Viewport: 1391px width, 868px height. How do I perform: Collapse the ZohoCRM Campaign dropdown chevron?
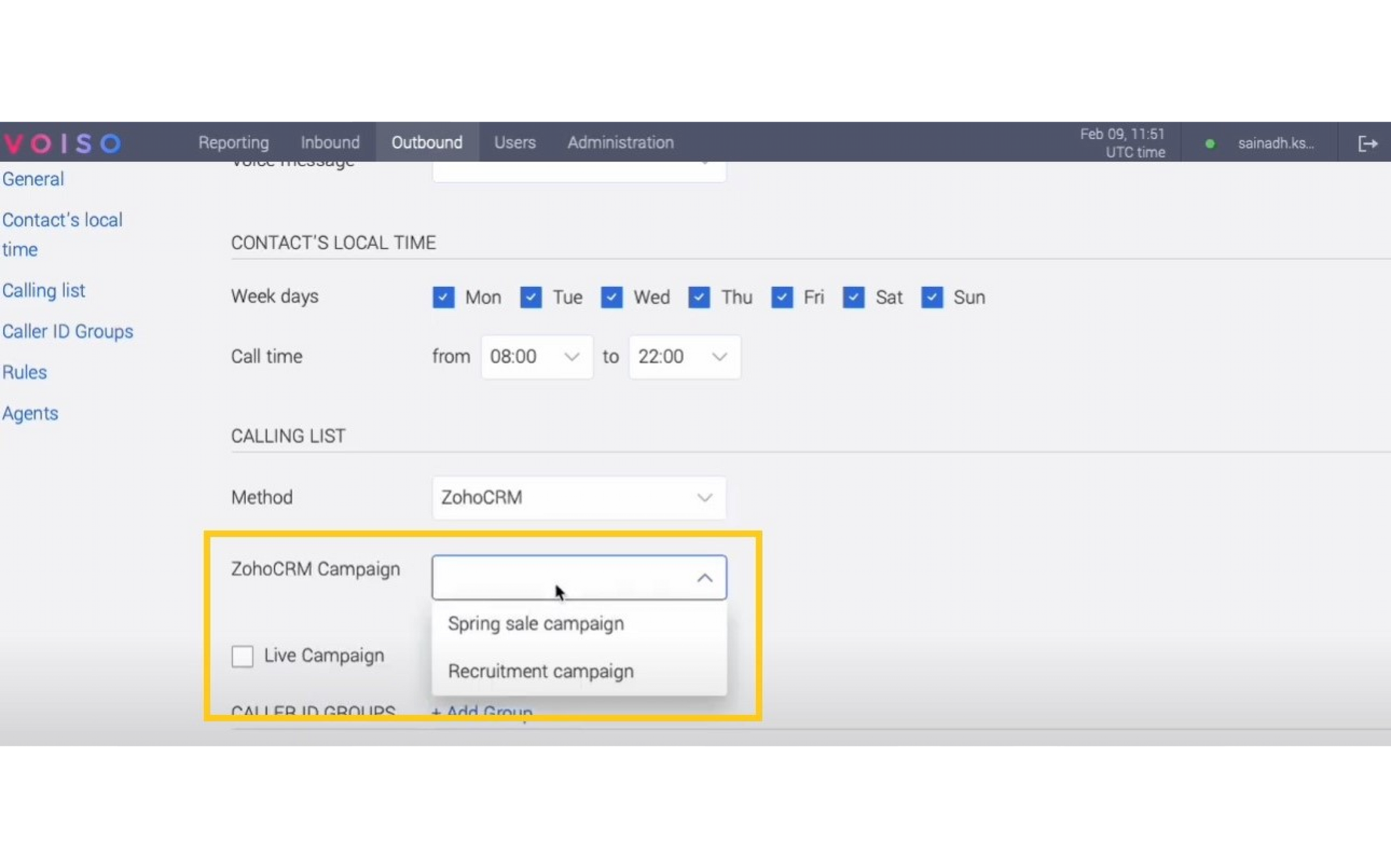[x=705, y=578]
